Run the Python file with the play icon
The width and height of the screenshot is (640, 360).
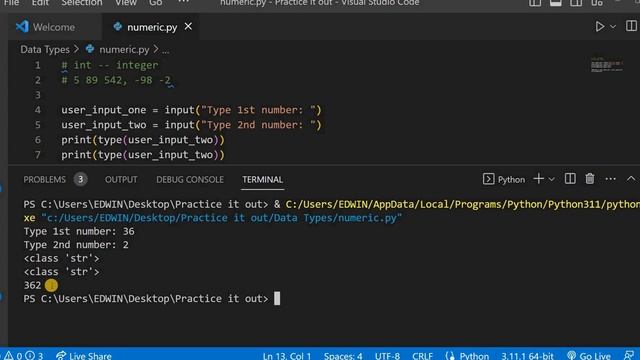coord(599,27)
